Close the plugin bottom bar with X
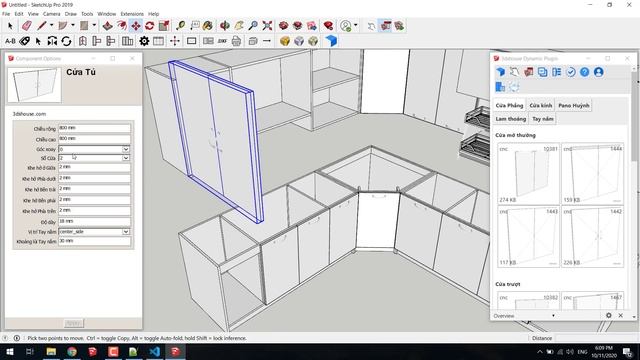The width and height of the screenshot is (640, 360). (x=620, y=316)
